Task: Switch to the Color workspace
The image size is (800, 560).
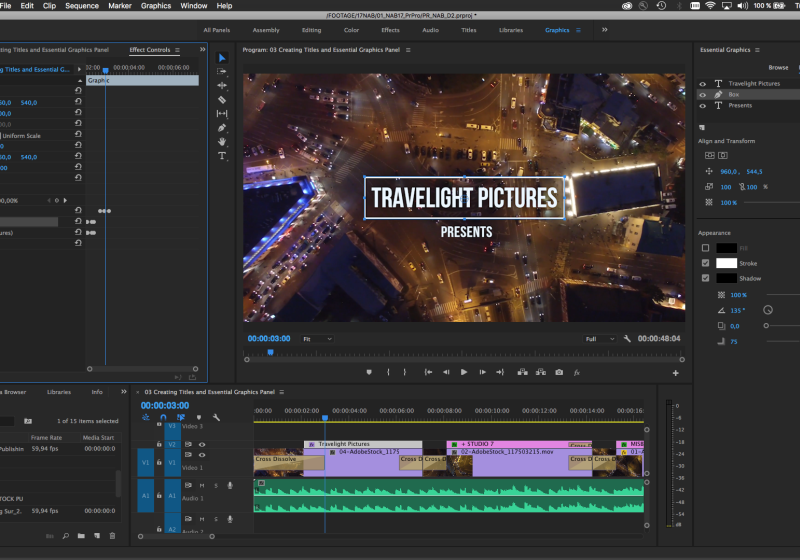Action: (x=352, y=30)
